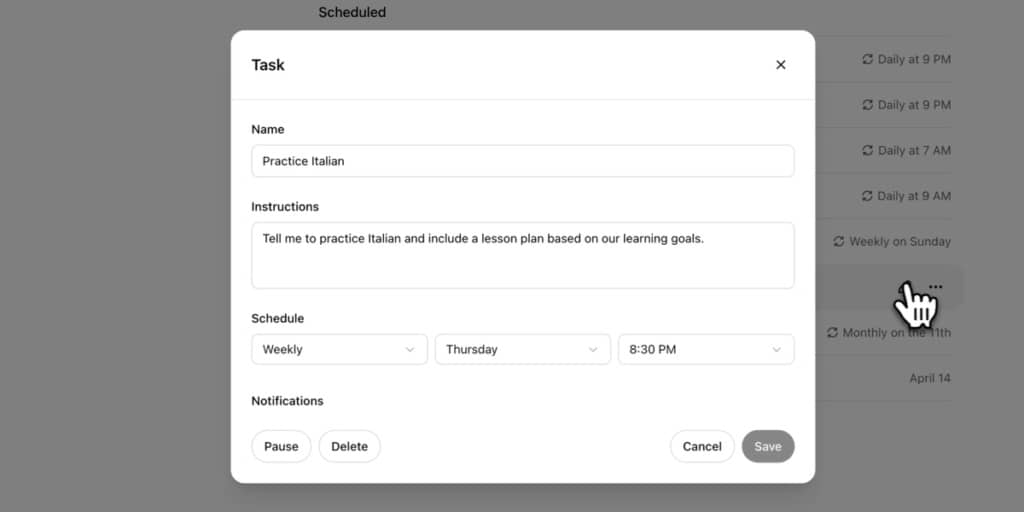The image size is (1024, 512).
Task: Click the Name field containing Practice Italian
Action: pyautogui.click(x=522, y=161)
